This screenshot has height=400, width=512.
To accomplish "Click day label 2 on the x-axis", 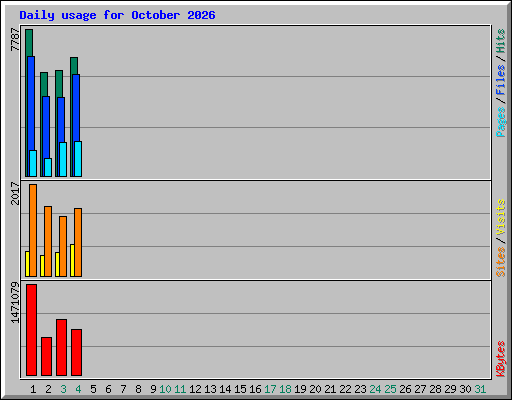I will pos(48,389).
